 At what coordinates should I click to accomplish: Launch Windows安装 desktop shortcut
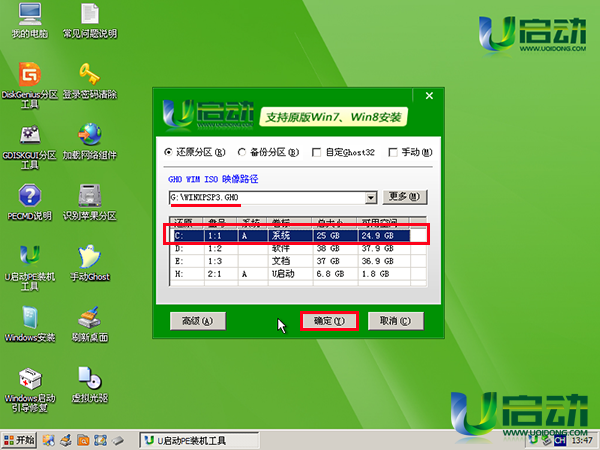31,320
